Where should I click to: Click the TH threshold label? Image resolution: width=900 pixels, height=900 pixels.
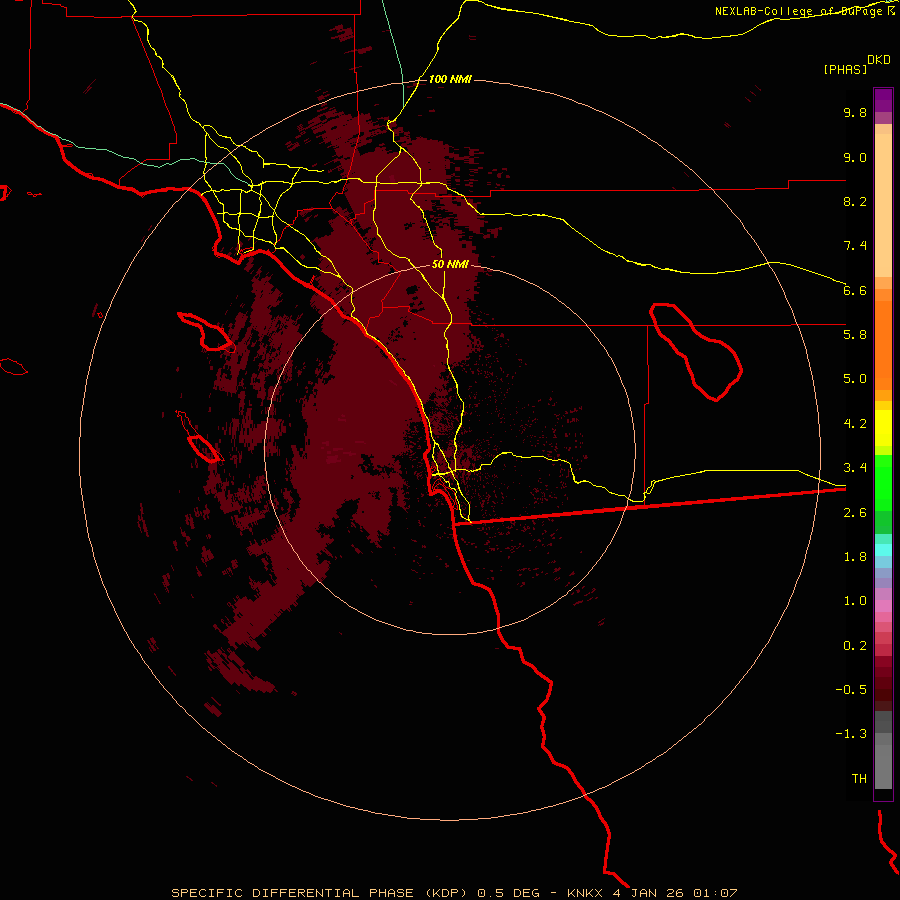pyautogui.click(x=859, y=779)
